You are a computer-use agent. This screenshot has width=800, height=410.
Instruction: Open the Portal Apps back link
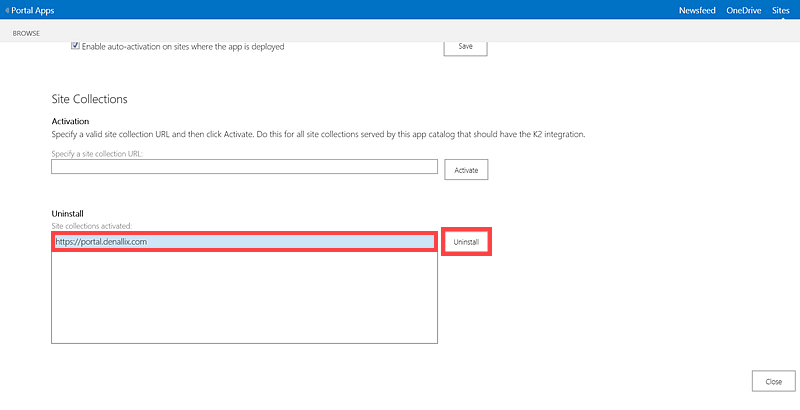[33, 10]
